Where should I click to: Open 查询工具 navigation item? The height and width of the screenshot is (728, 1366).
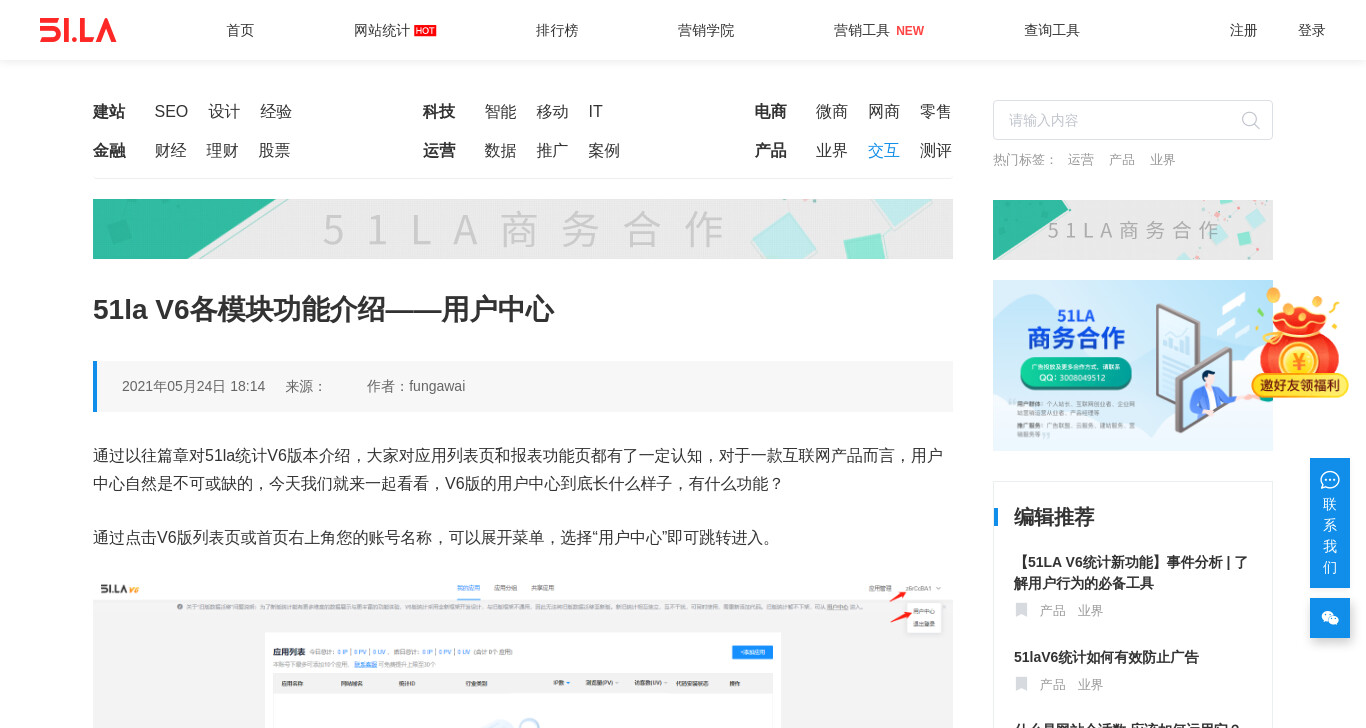click(1052, 30)
